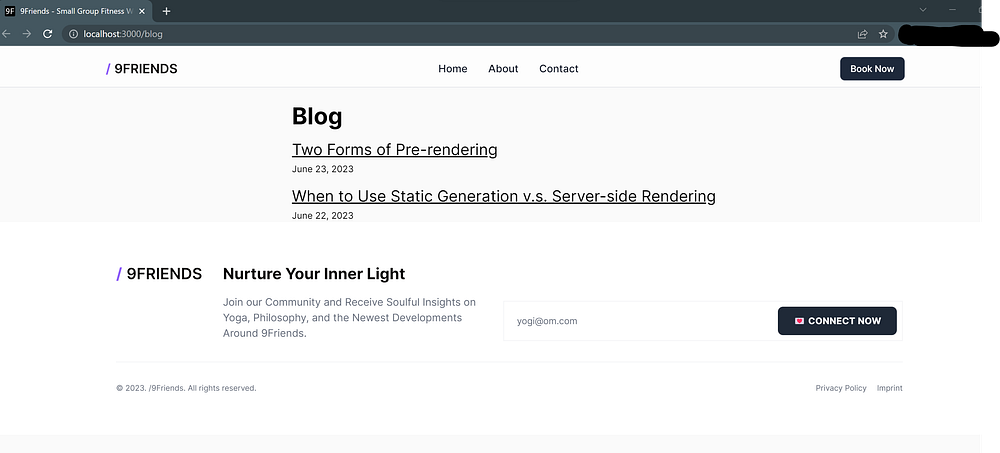Click the 9FRIENDS logo in the header

click(x=142, y=69)
